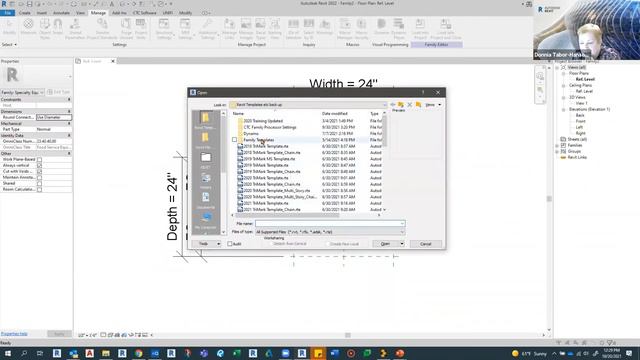Open the Dynamo Player icon
This screenshot has height=360, width=640.
coord(399,29)
